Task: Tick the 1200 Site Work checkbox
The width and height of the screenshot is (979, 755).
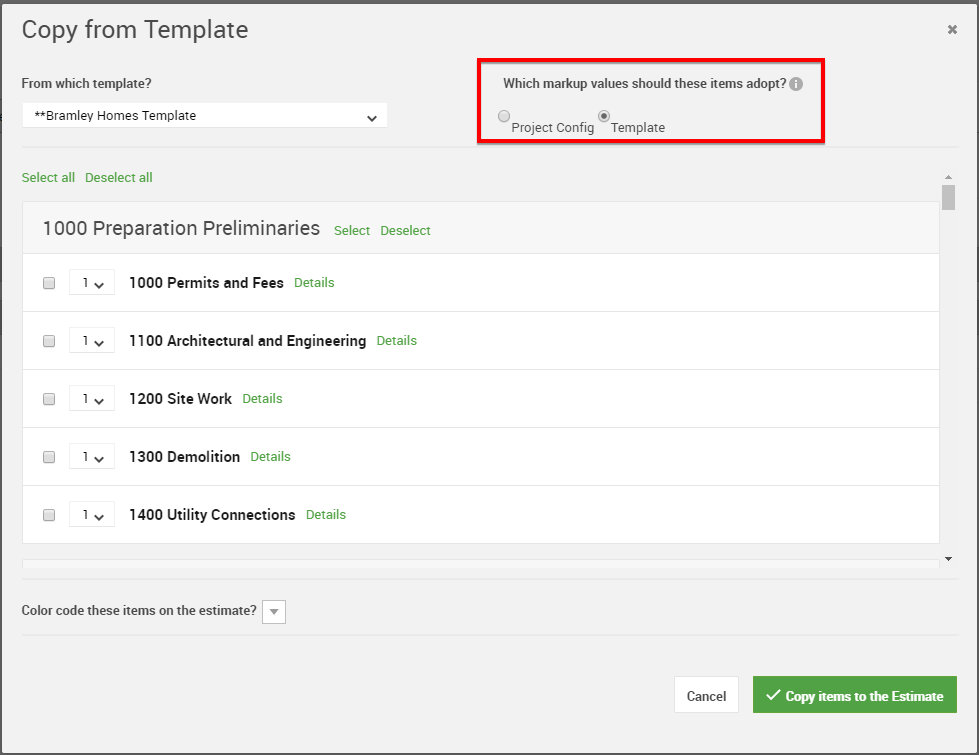Action: click(x=49, y=399)
